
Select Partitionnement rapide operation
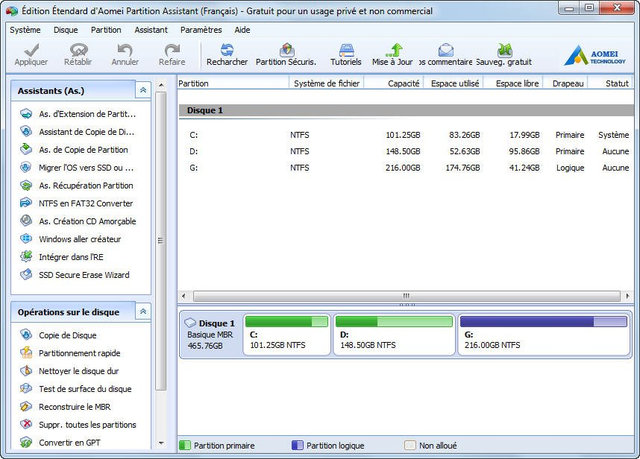click(70, 353)
